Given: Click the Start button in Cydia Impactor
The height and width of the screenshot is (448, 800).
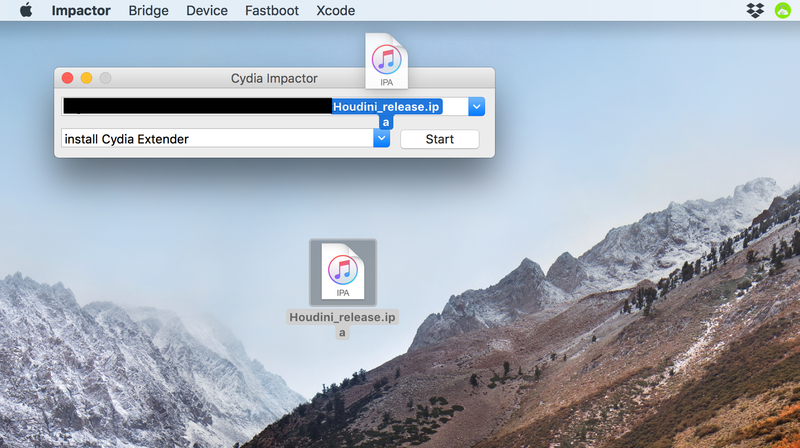Looking at the screenshot, I should click(x=440, y=139).
